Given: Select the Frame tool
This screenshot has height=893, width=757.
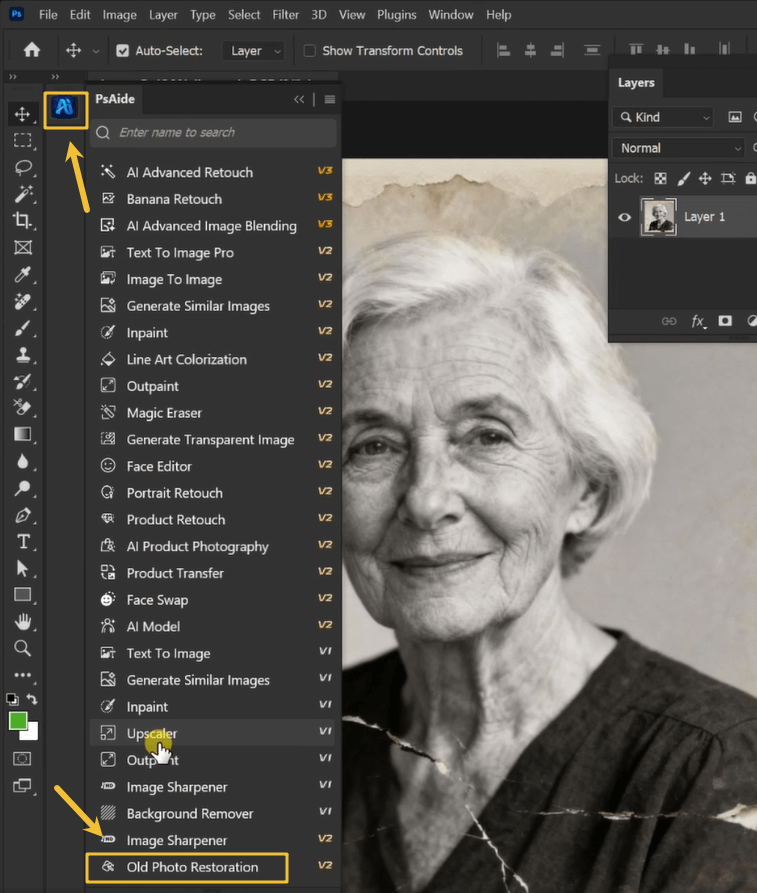Looking at the screenshot, I should click(22, 248).
